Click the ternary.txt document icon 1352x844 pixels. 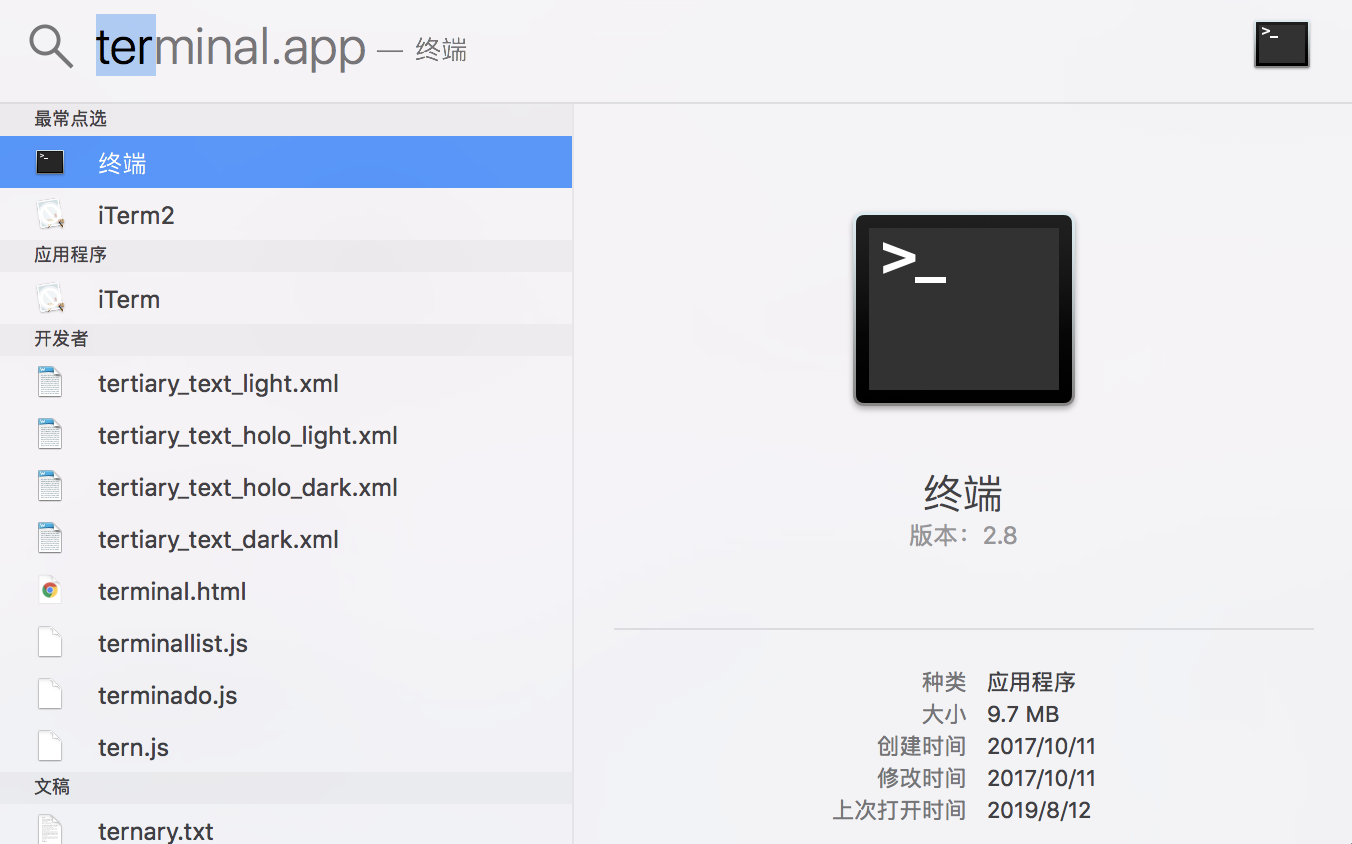(x=50, y=829)
